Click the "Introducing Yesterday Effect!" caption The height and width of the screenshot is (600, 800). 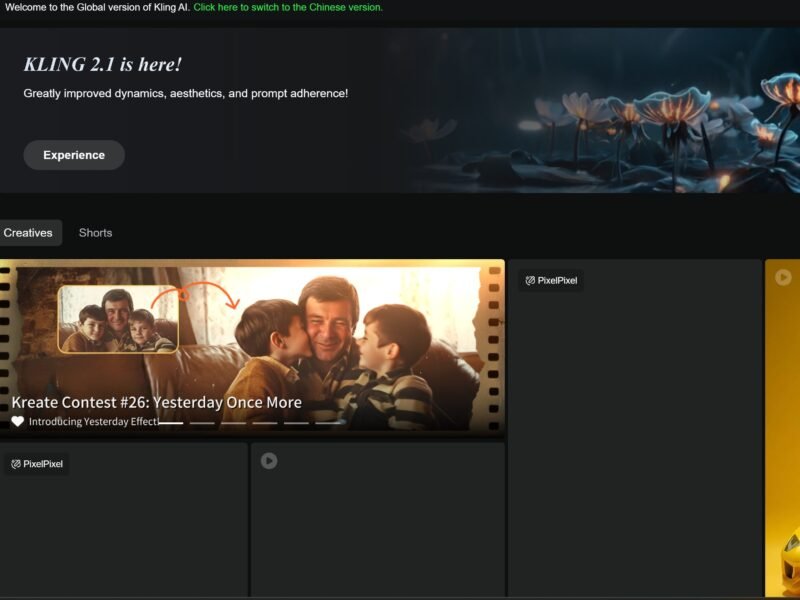click(94, 421)
